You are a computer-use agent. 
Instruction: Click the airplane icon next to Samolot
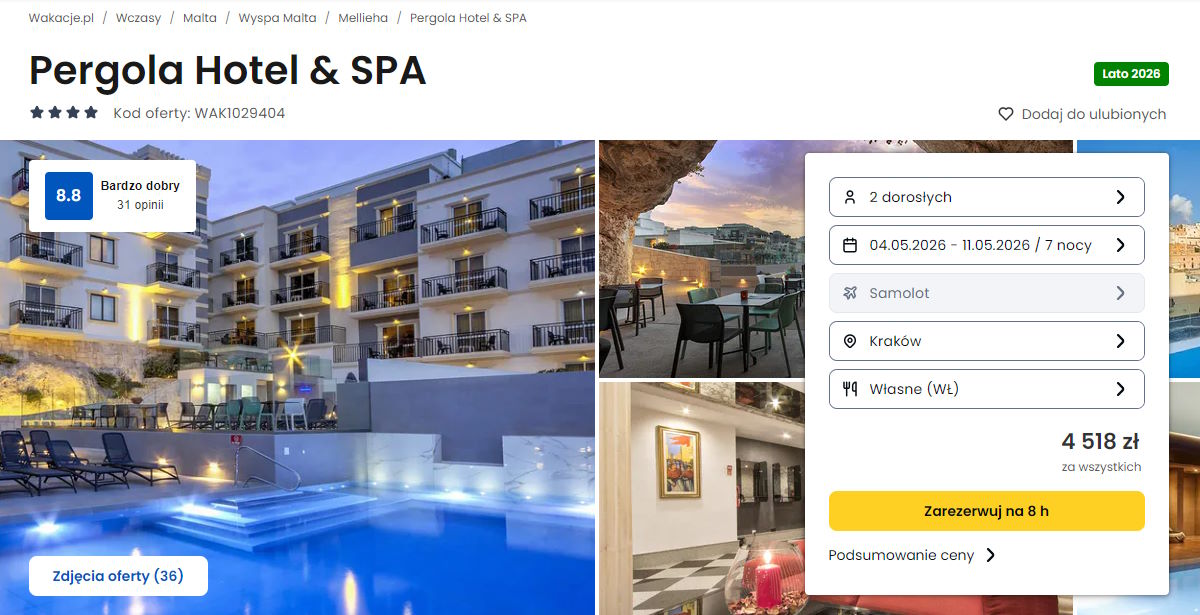(850, 293)
